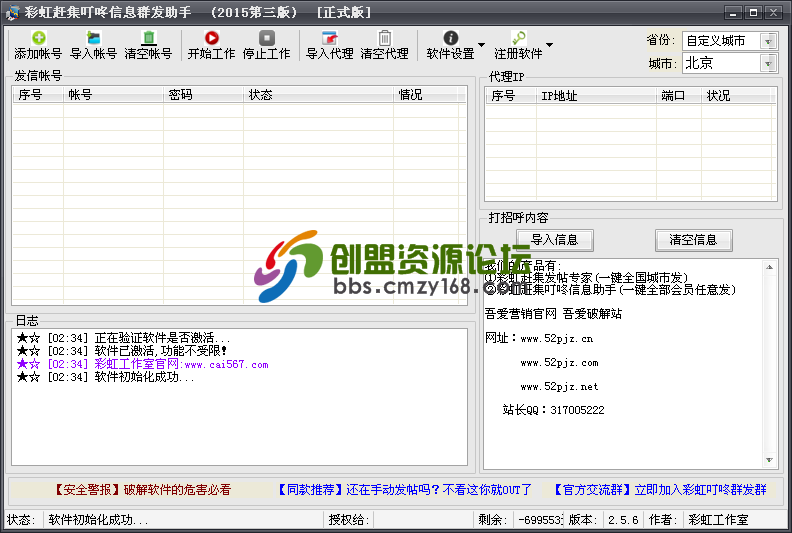The height and width of the screenshot is (533, 792).
Task: Click text www.52pjz.net in greeting content
Action: pos(559,386)
